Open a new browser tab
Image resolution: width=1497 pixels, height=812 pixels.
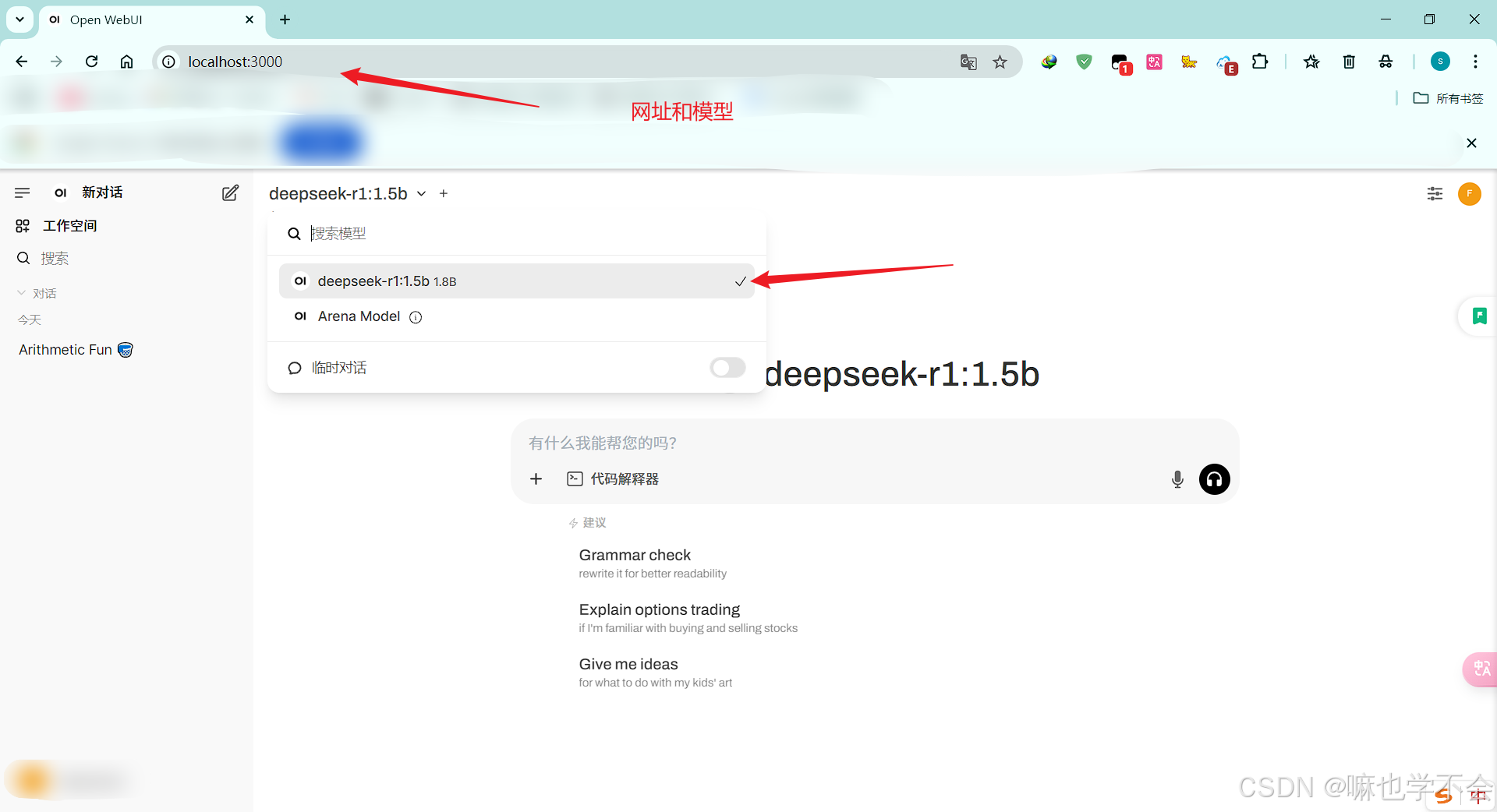coord(285,19)
